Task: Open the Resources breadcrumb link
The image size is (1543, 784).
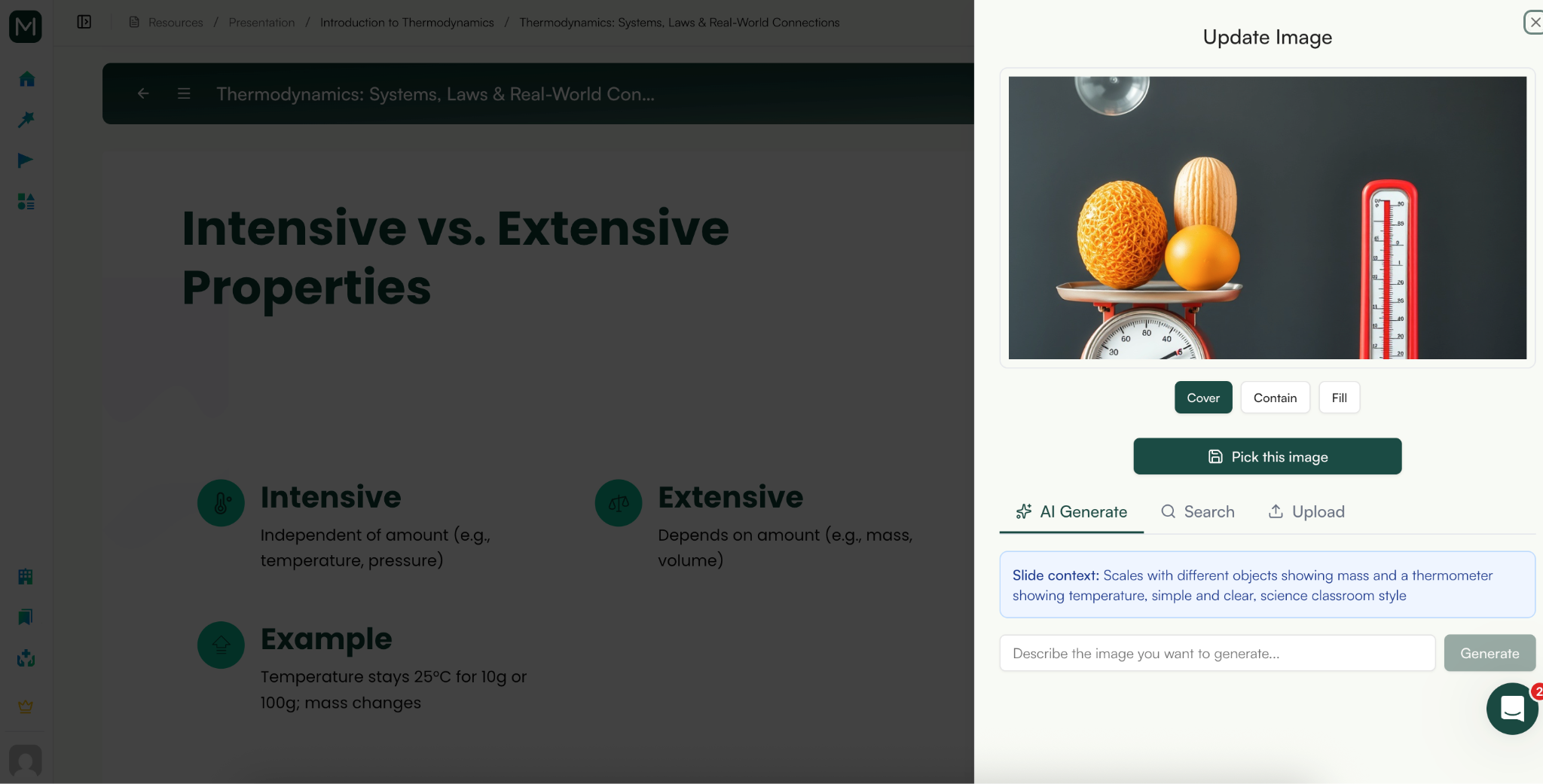Action: 175,22
